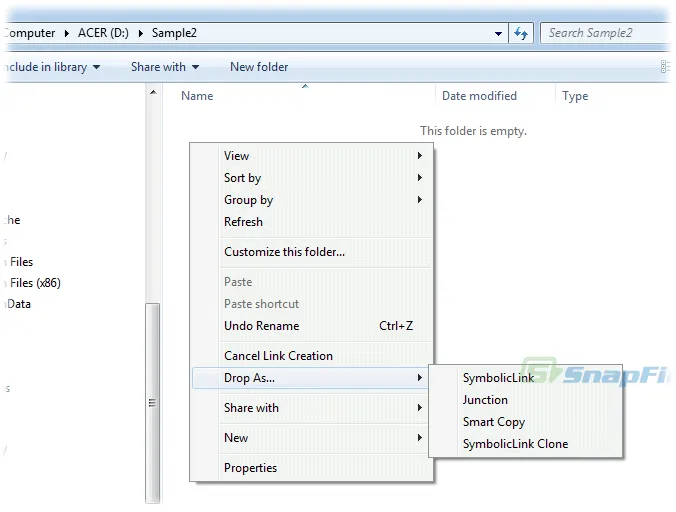Select Smart Copy option
The image size is (676, 512).
[x=526, y=422]
